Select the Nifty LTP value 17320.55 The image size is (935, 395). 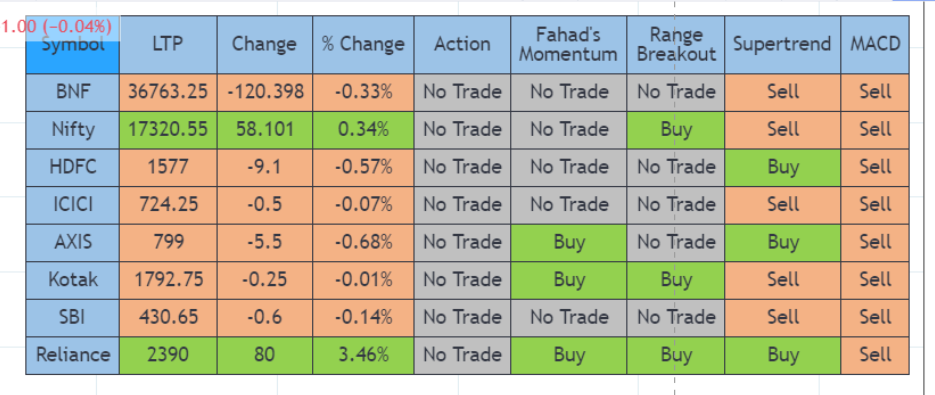(x=168, y=130)
